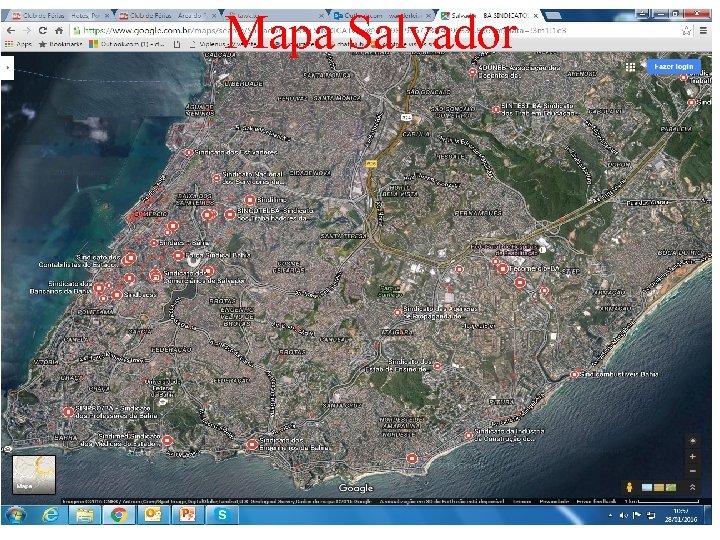Switch to Mapa view thumbnail
Viewport: 720px width, 540px height.
(x=34, y=474)
